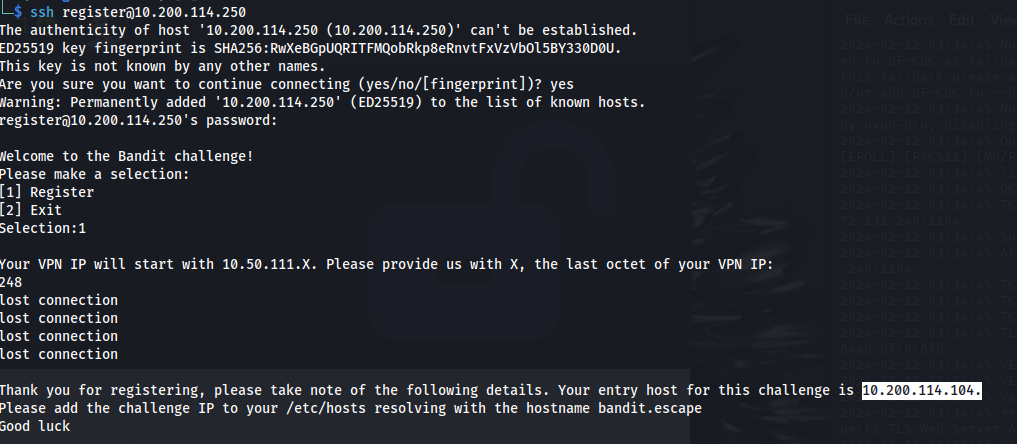Click the password prompt line
The height and width of the screenshot is (444, 1017).
139,121
